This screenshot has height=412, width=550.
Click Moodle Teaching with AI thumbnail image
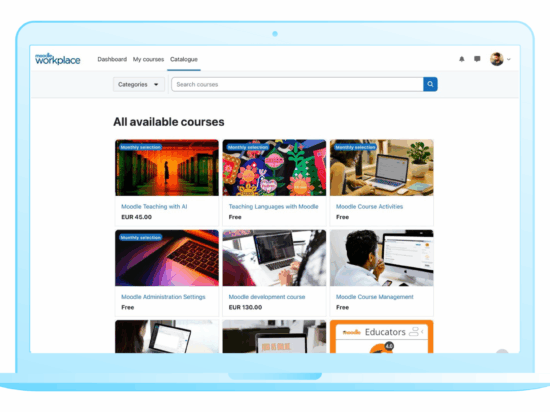coord(167,168)
